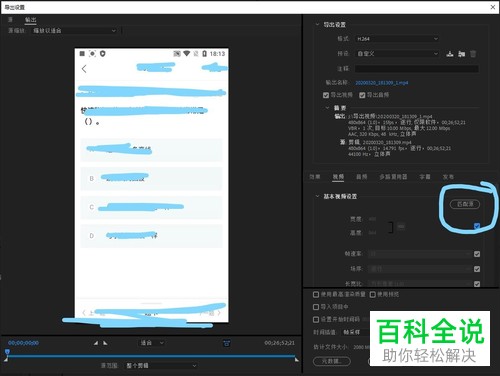The image size is (500, 376).
Task: Toggle the 导出音频 (export audio) checkbox
Action: 362,95
